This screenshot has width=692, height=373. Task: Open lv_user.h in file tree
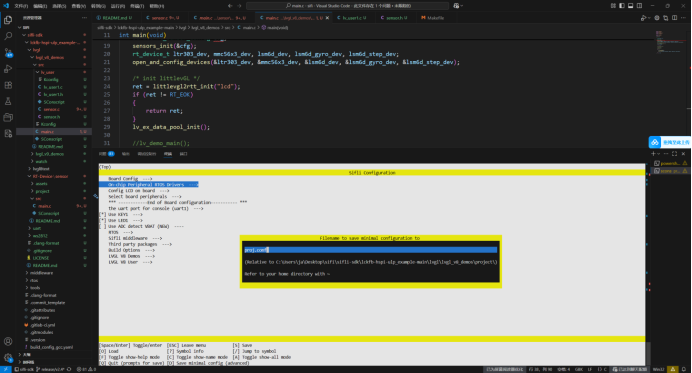[x=53, y=94]
